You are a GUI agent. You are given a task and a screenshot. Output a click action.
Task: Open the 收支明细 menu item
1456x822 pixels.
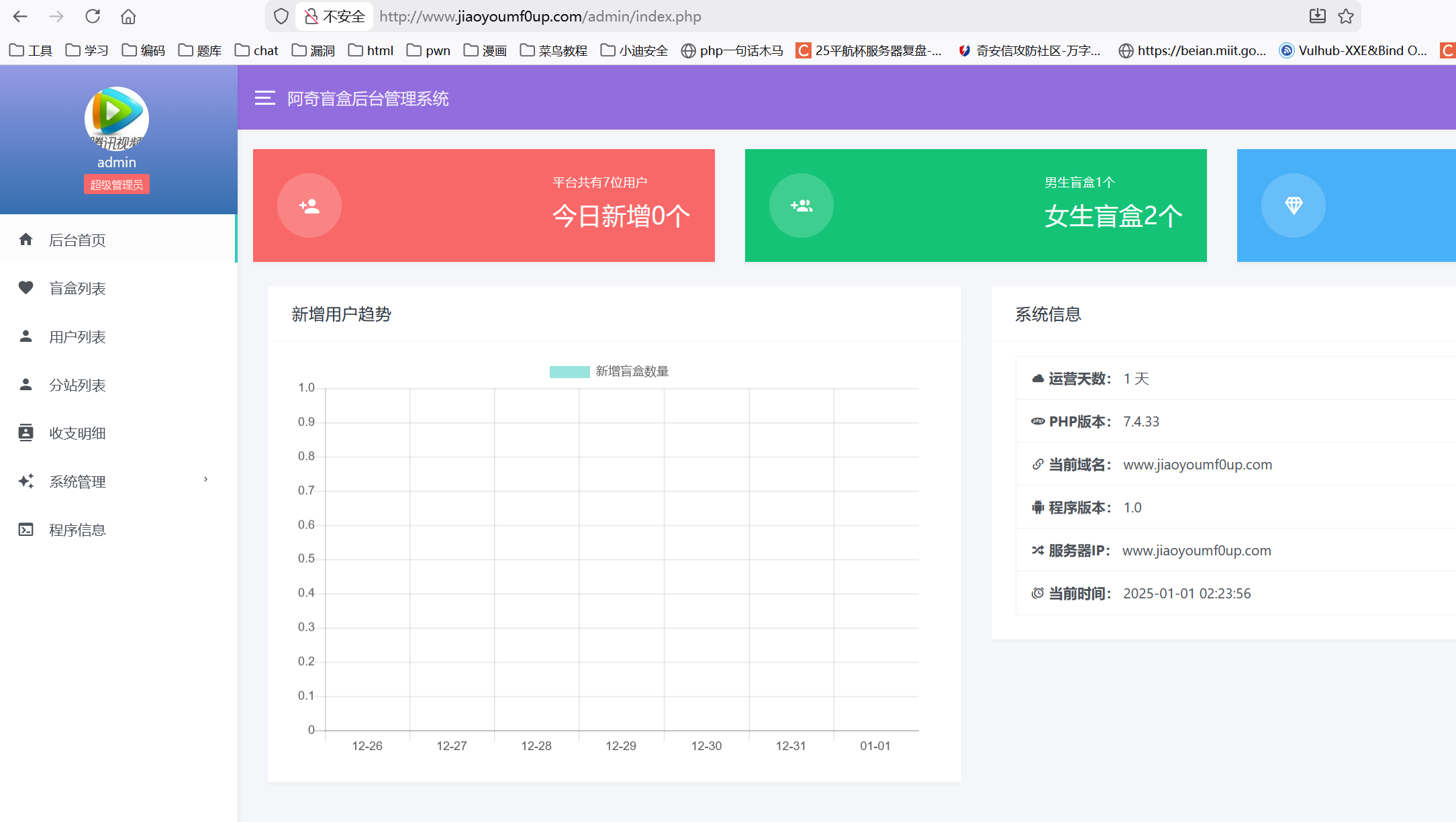pyautogui.click(x=118, y=433)
